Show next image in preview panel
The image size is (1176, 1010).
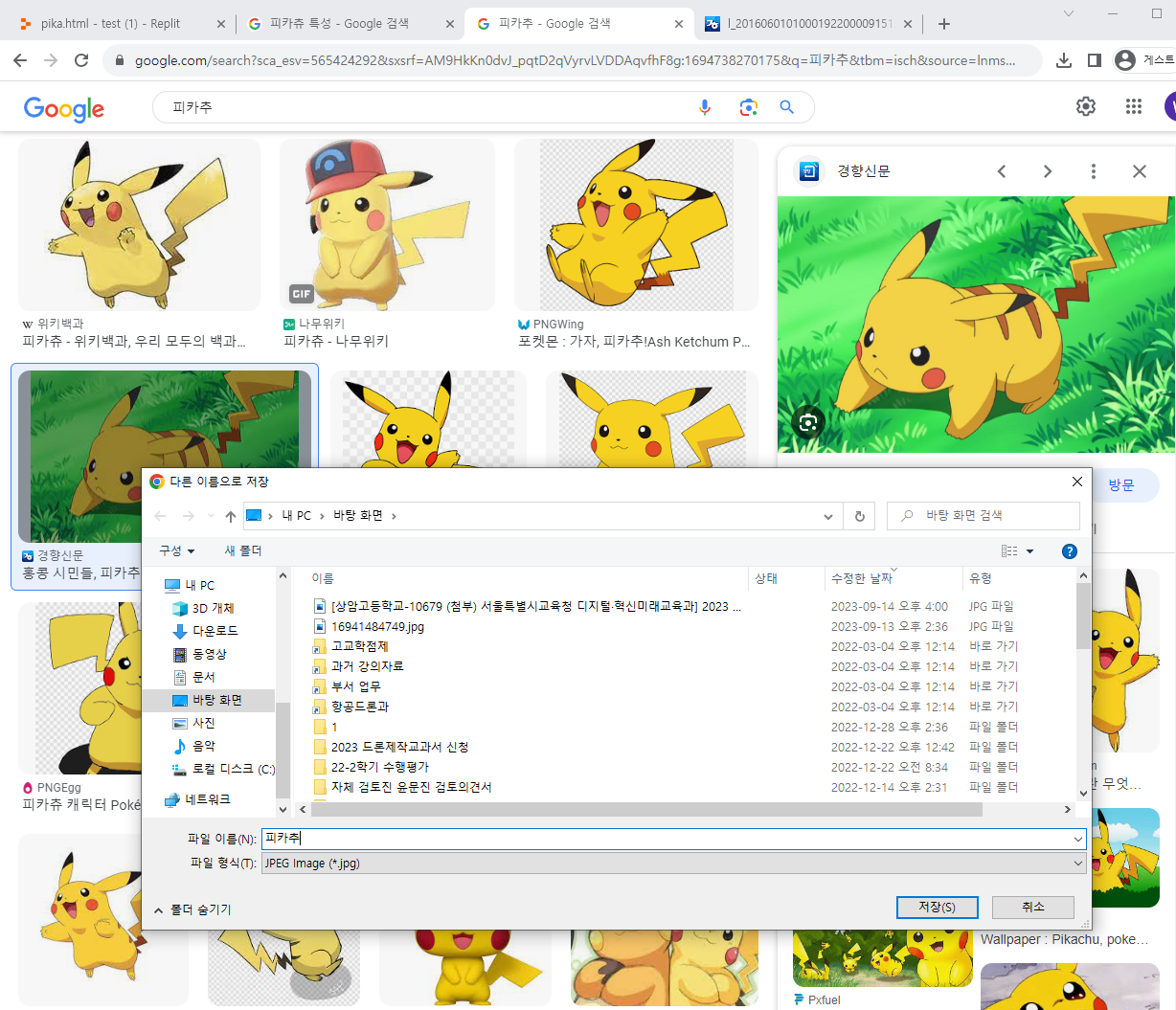[1048, 171]
